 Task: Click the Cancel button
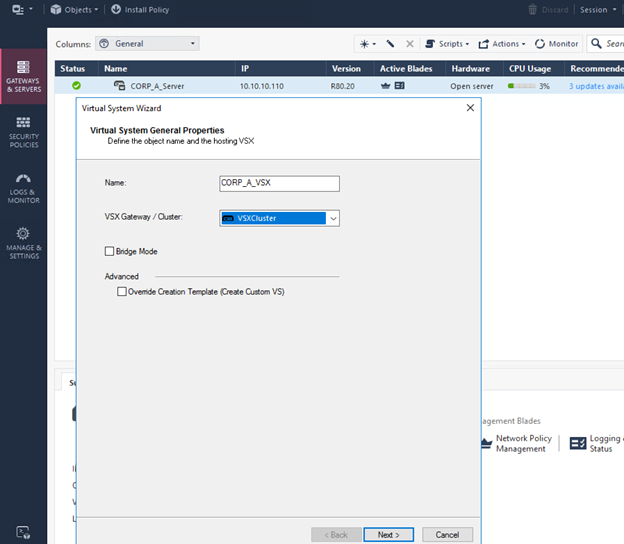click(x=447, y=534)
